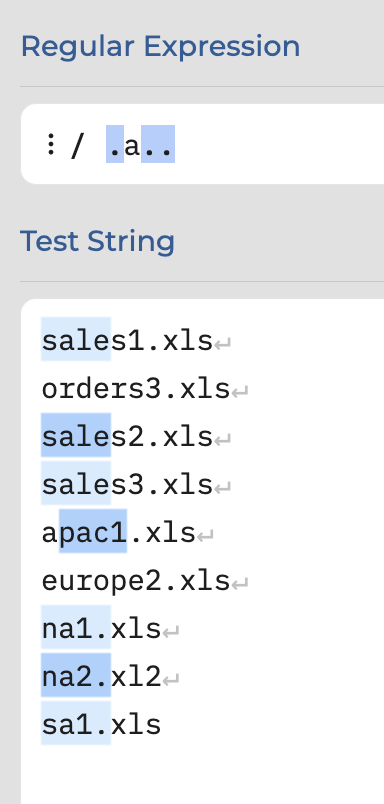Click the highlighted match in sales1.xls
384x804 pixels.
pyautogui.click(x=76, y=339)
